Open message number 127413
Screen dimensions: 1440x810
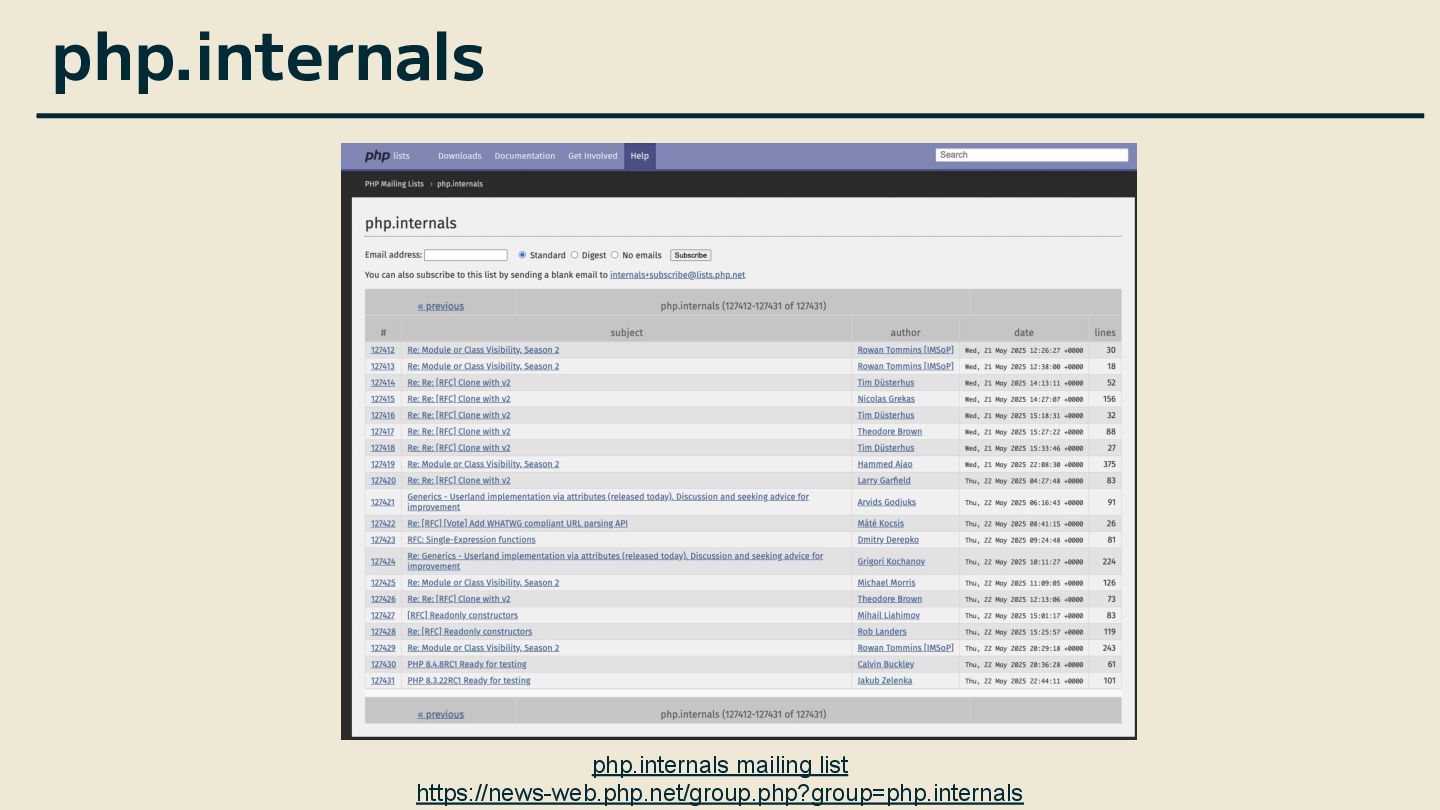382,366
